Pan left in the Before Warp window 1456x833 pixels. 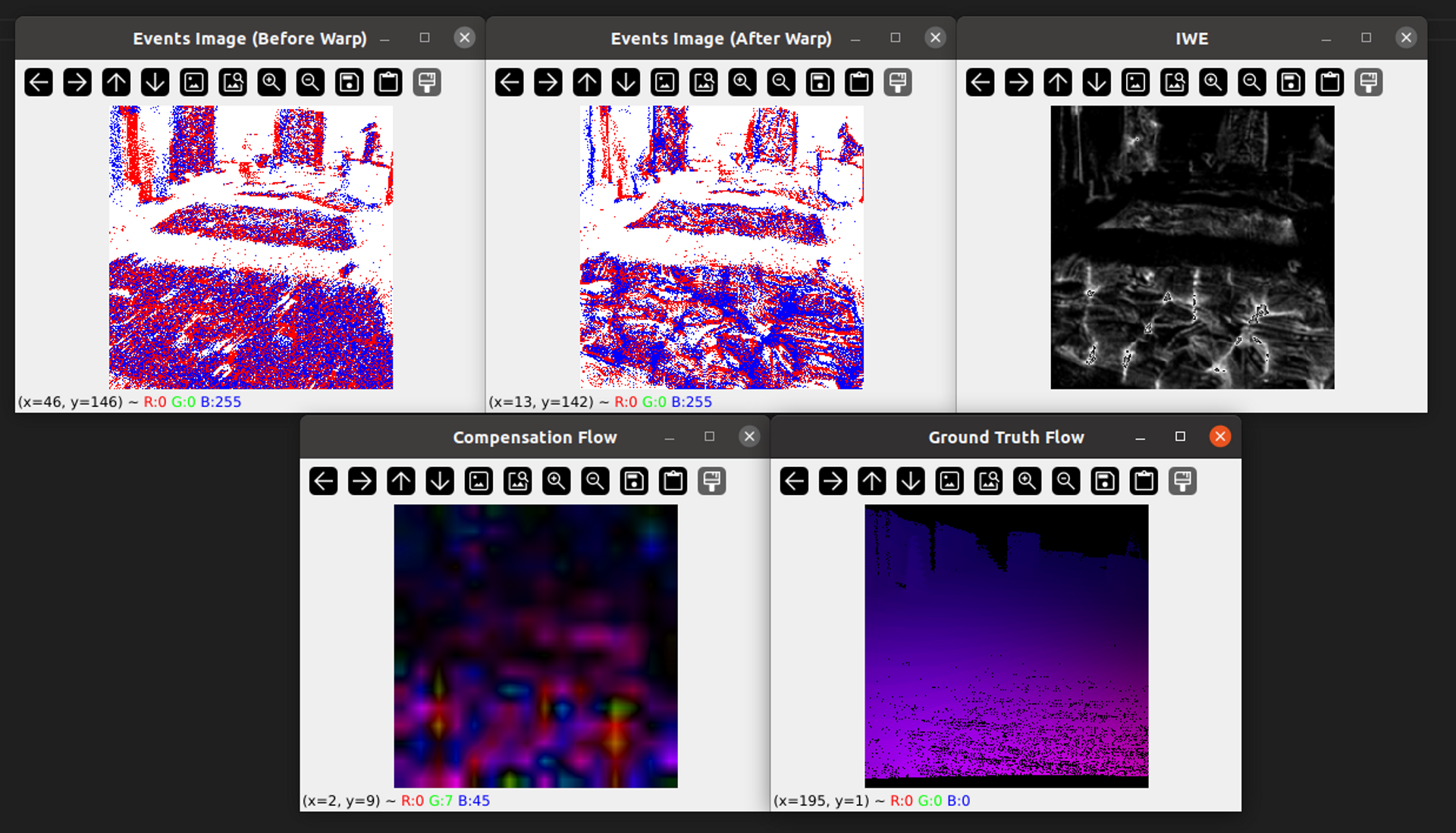[x=39, y=82]
